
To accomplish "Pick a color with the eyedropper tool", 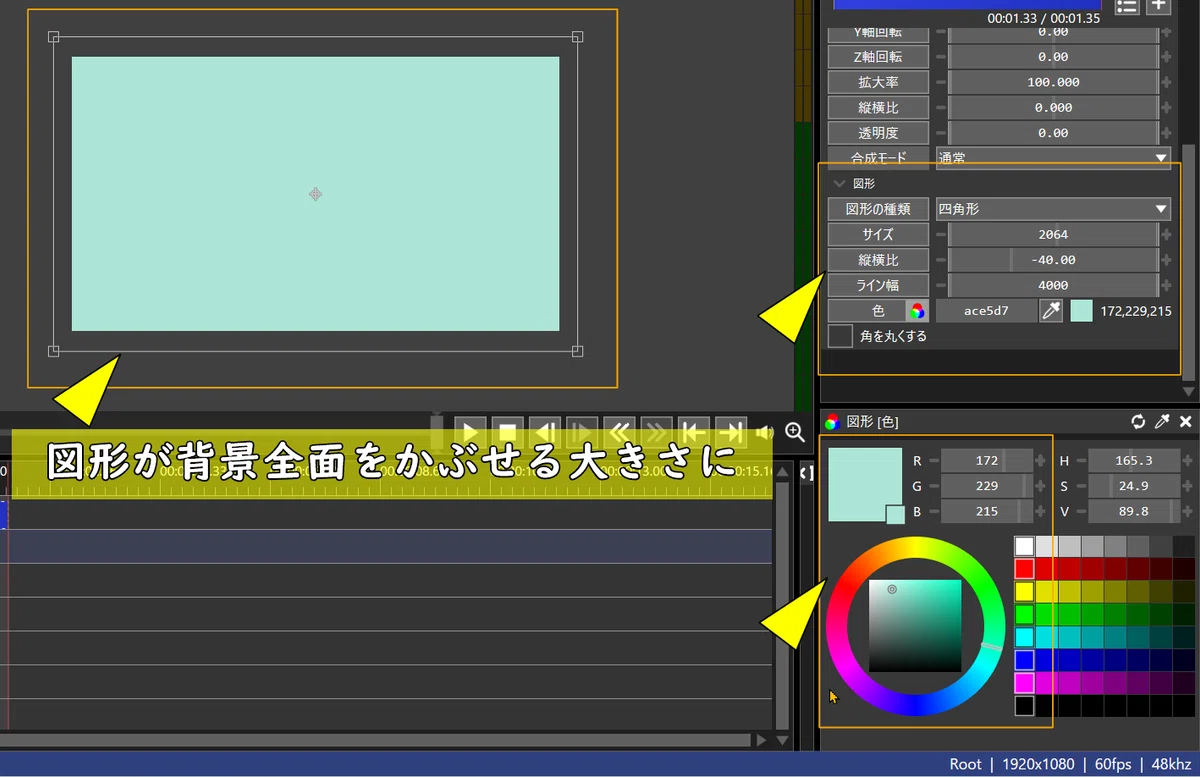I will [x=1051, y=311].
